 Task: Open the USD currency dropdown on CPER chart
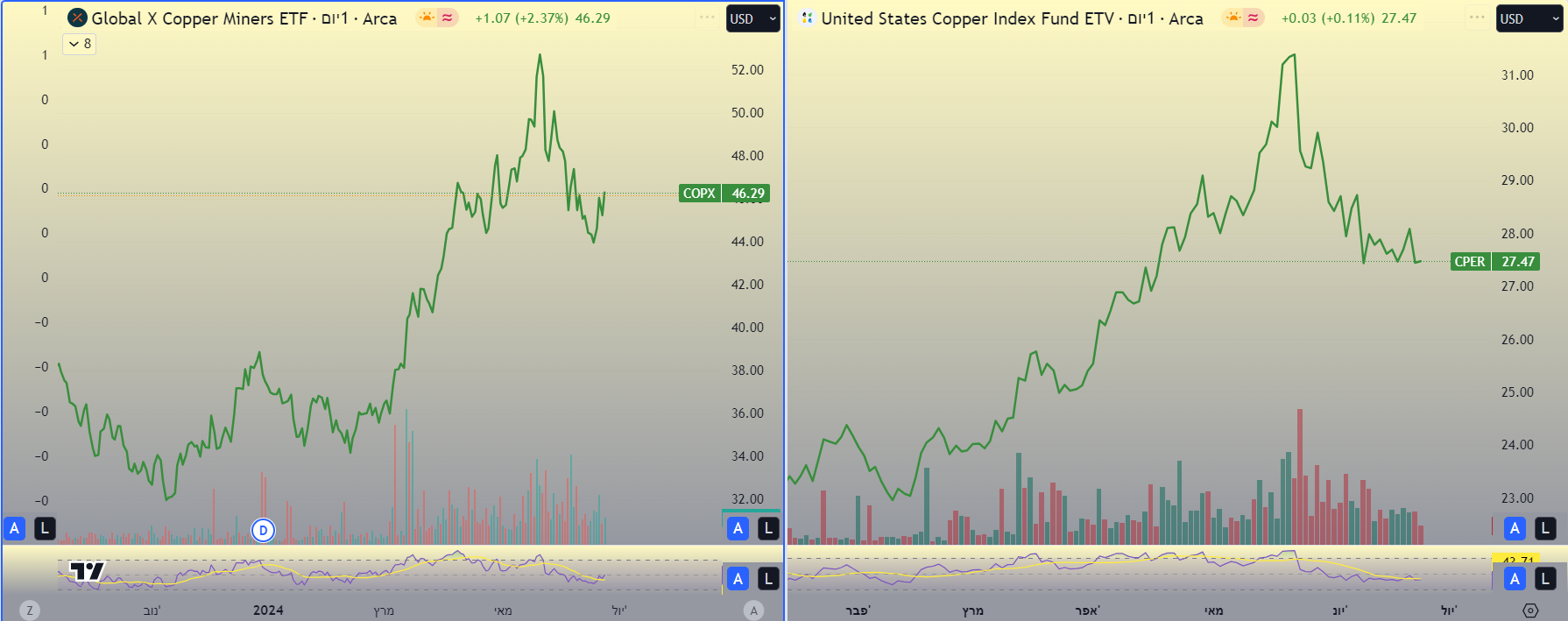click(x=1529, y=19)
